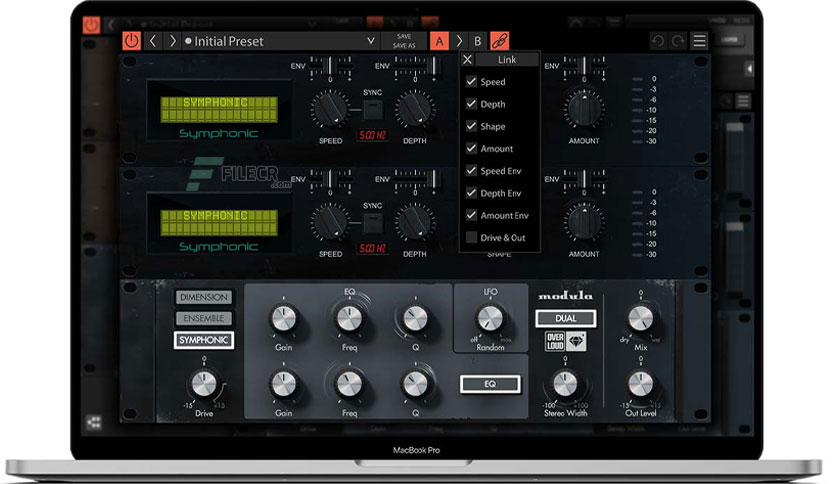Click top unit depth ENV slider

click(415, 67)
